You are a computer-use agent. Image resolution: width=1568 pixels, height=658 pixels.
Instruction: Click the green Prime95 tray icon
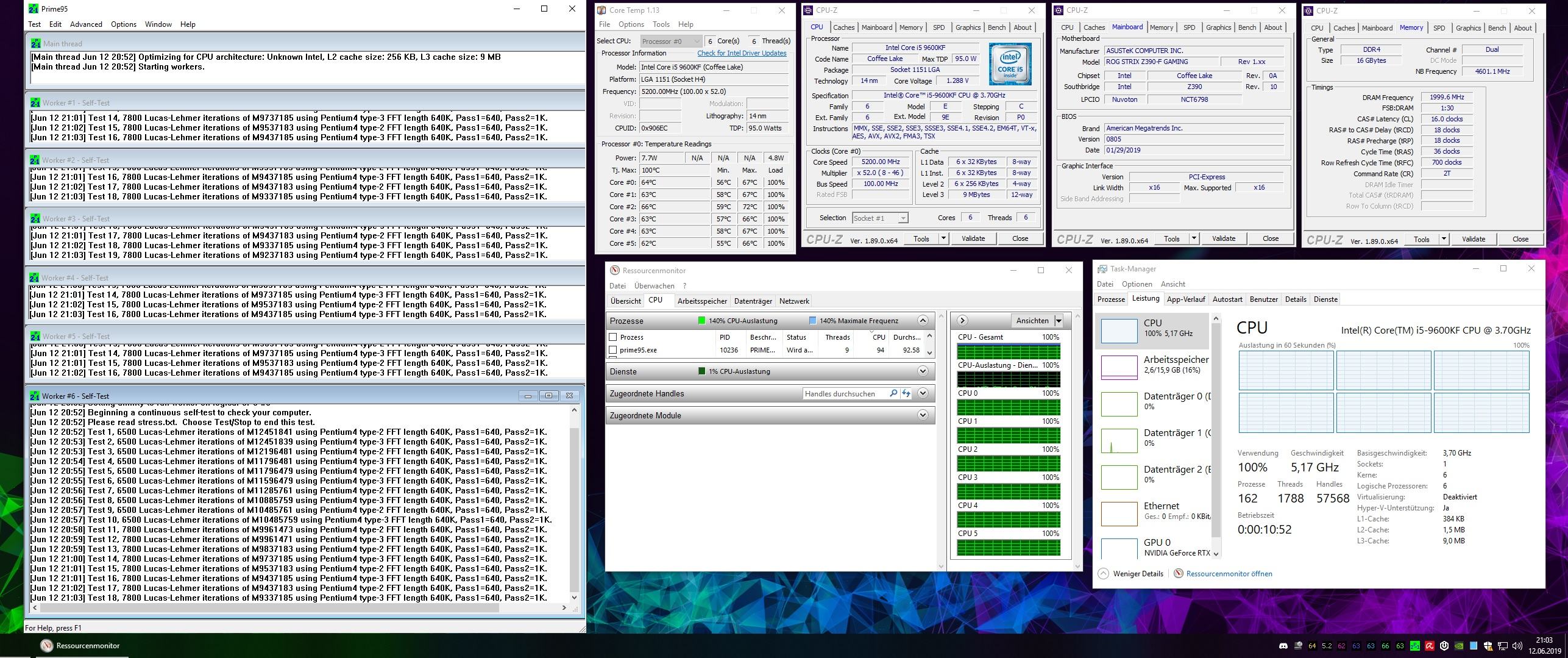click(x=1415, y=646)
